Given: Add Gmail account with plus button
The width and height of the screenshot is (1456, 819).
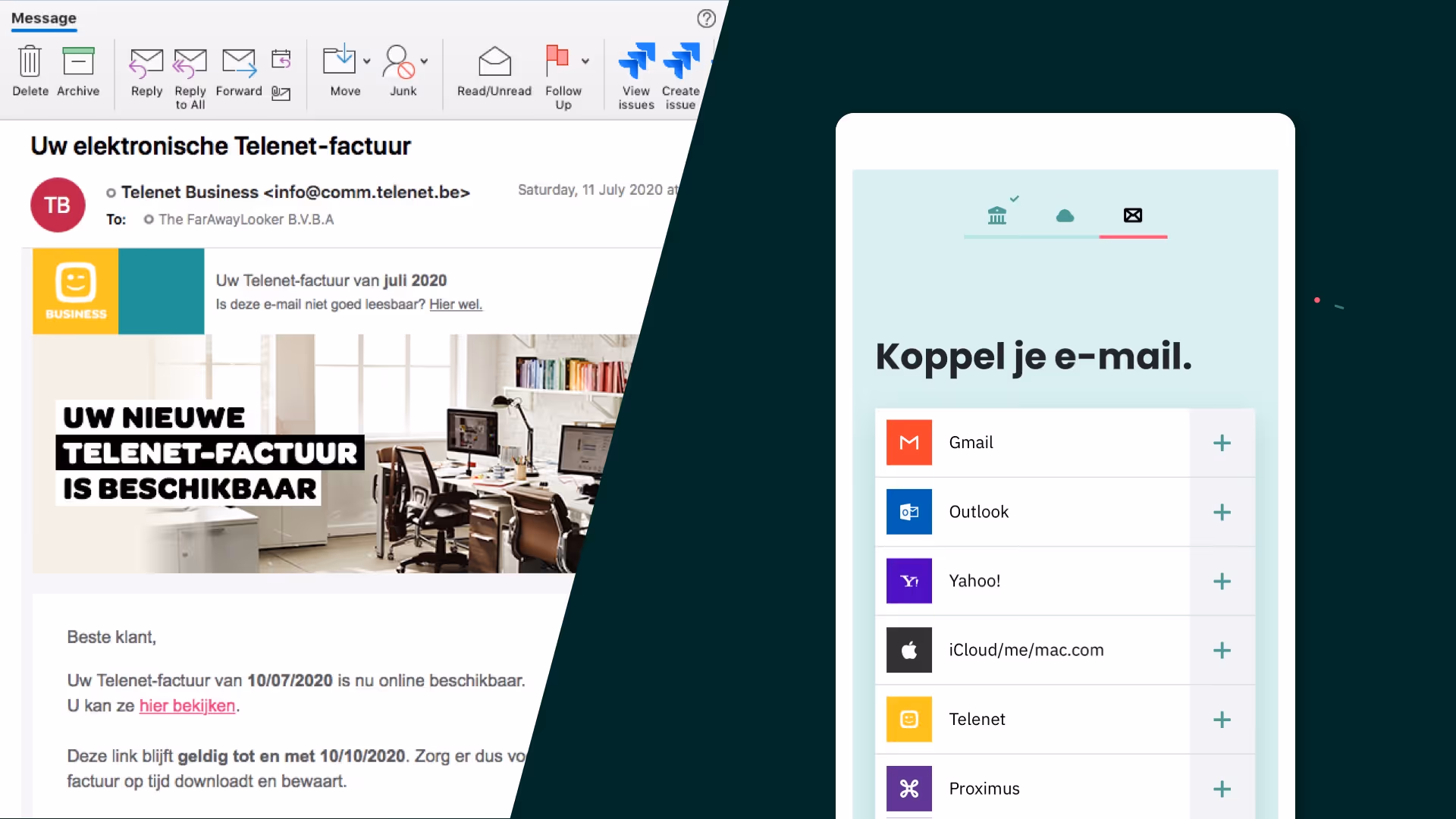Looking at the screenshot, I should pos(1222,443).
